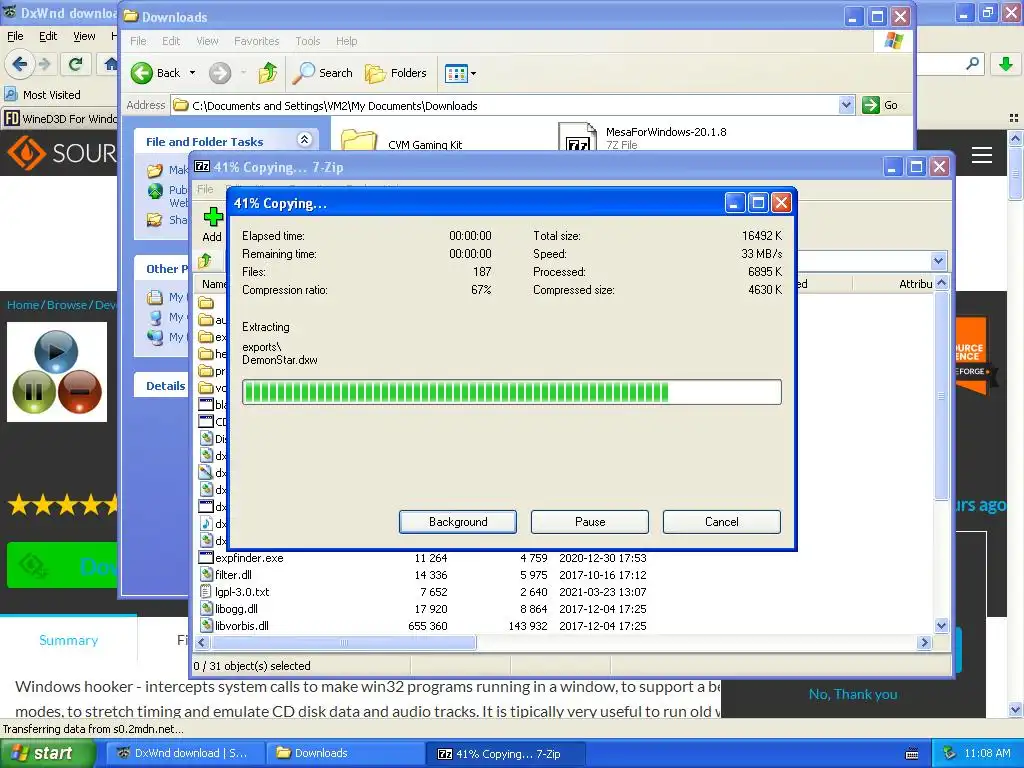The width and height of the screenshot is (1024, 768).
Task: Click Browse breadcrumb link on SourceForge
Action: pyautogui.click(x=67, y=305)
